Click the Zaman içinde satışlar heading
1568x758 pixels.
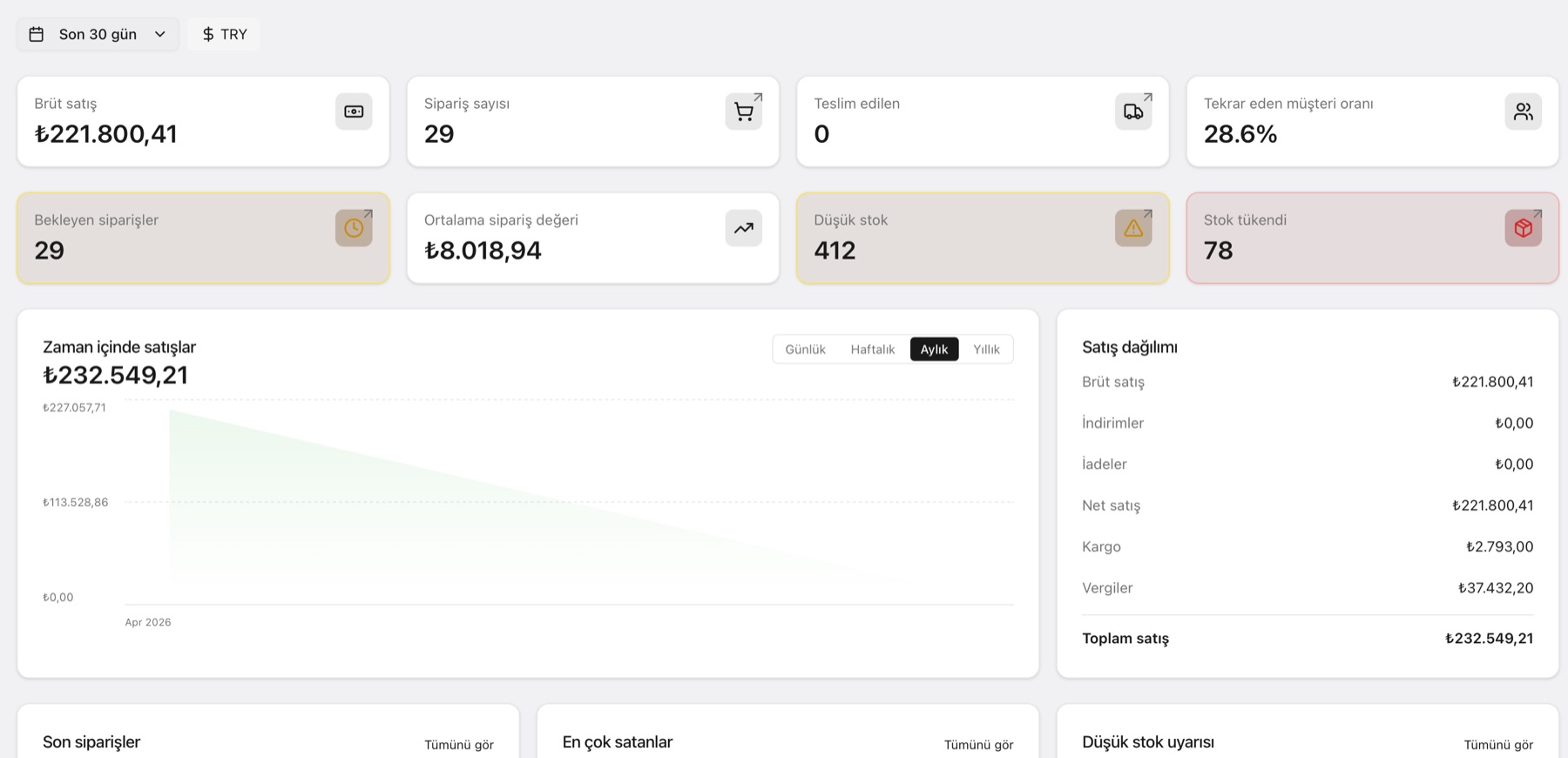coord(119,347)
